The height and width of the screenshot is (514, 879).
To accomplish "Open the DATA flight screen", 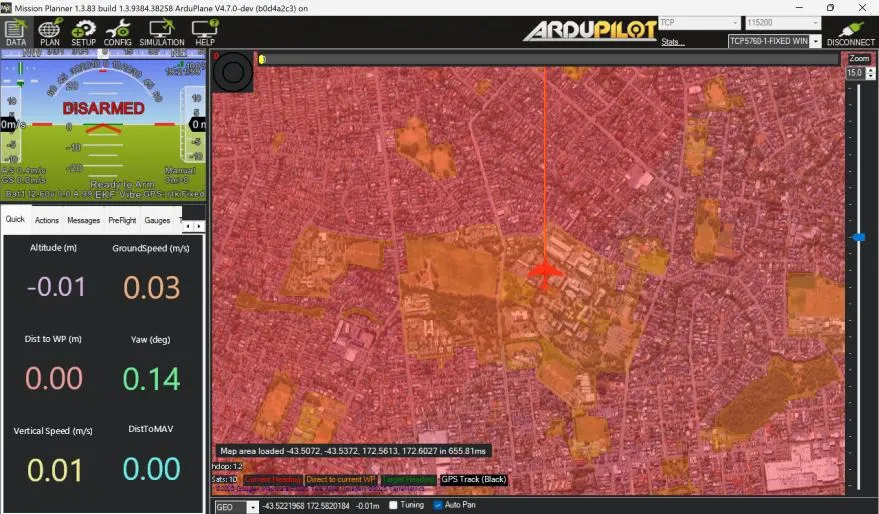I will (16, 33).
